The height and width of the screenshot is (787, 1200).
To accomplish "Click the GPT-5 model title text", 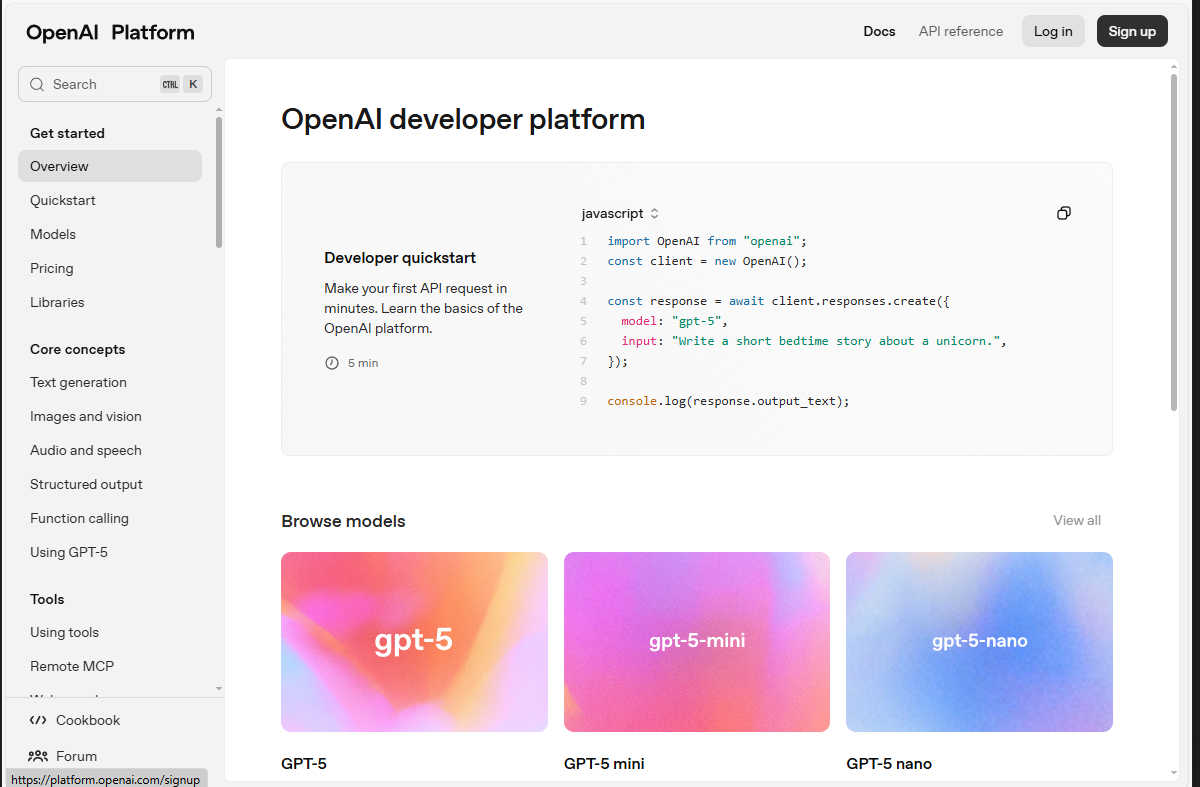I will pos(304,764).
